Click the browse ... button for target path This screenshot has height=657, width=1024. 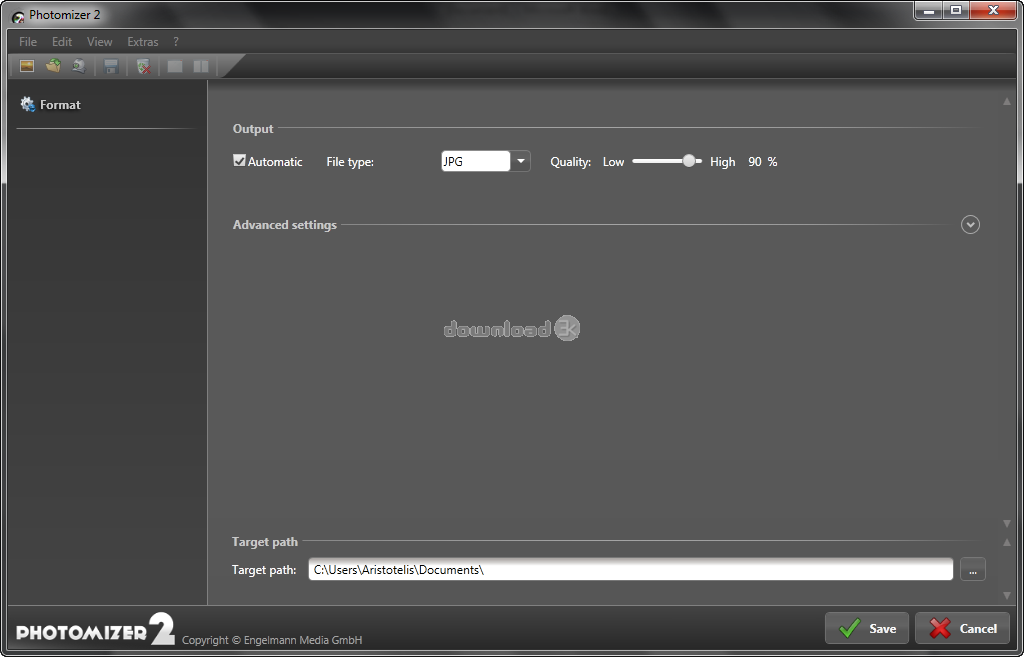click(972, 569)
